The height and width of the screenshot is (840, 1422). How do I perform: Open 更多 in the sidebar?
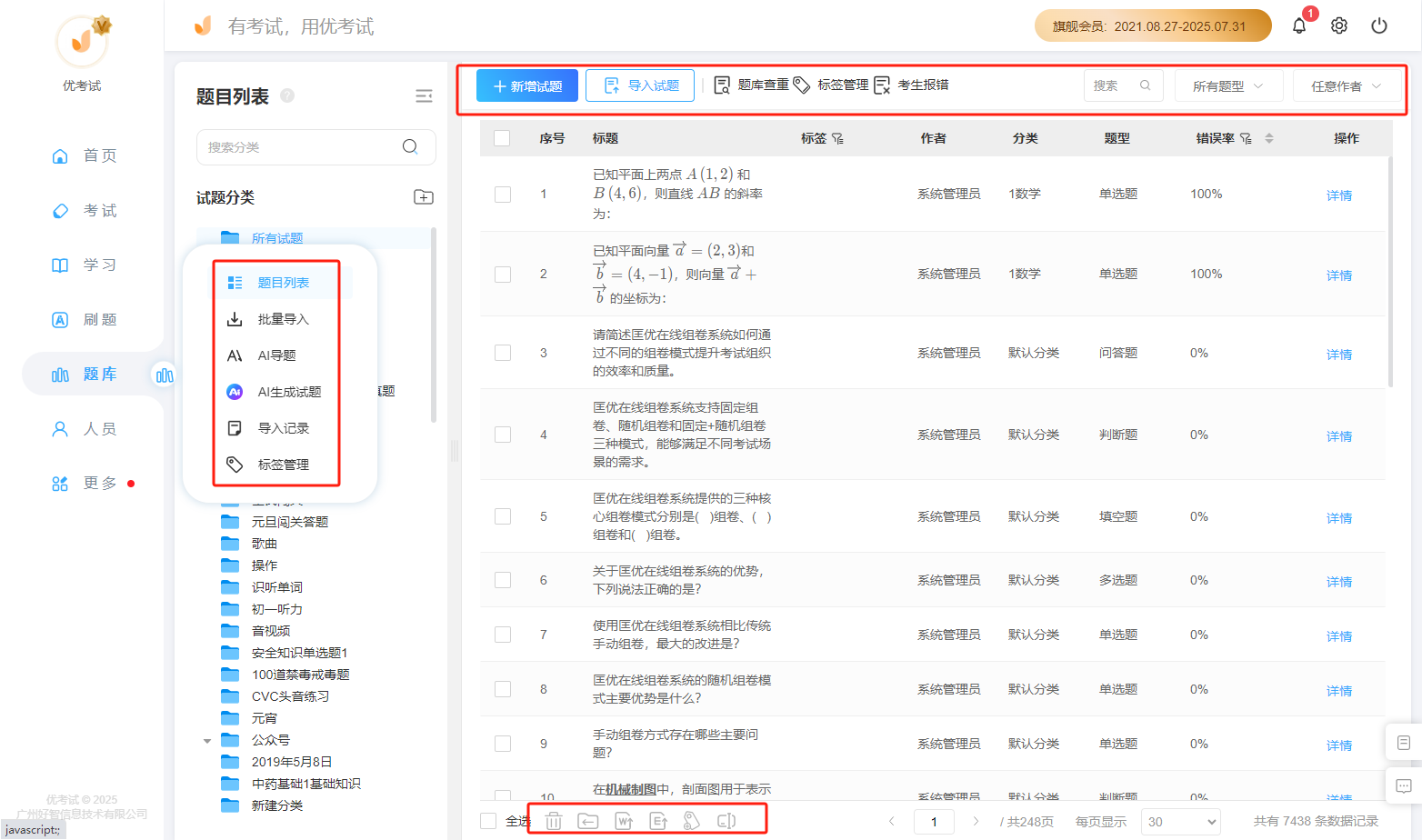[84, 483]
